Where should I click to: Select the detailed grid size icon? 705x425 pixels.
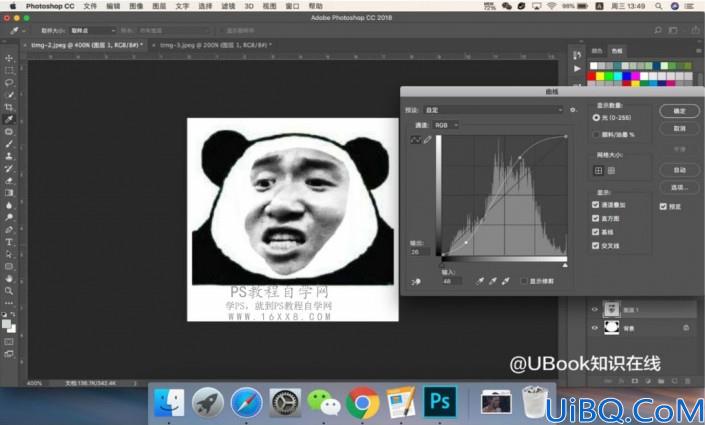[611, 170]
